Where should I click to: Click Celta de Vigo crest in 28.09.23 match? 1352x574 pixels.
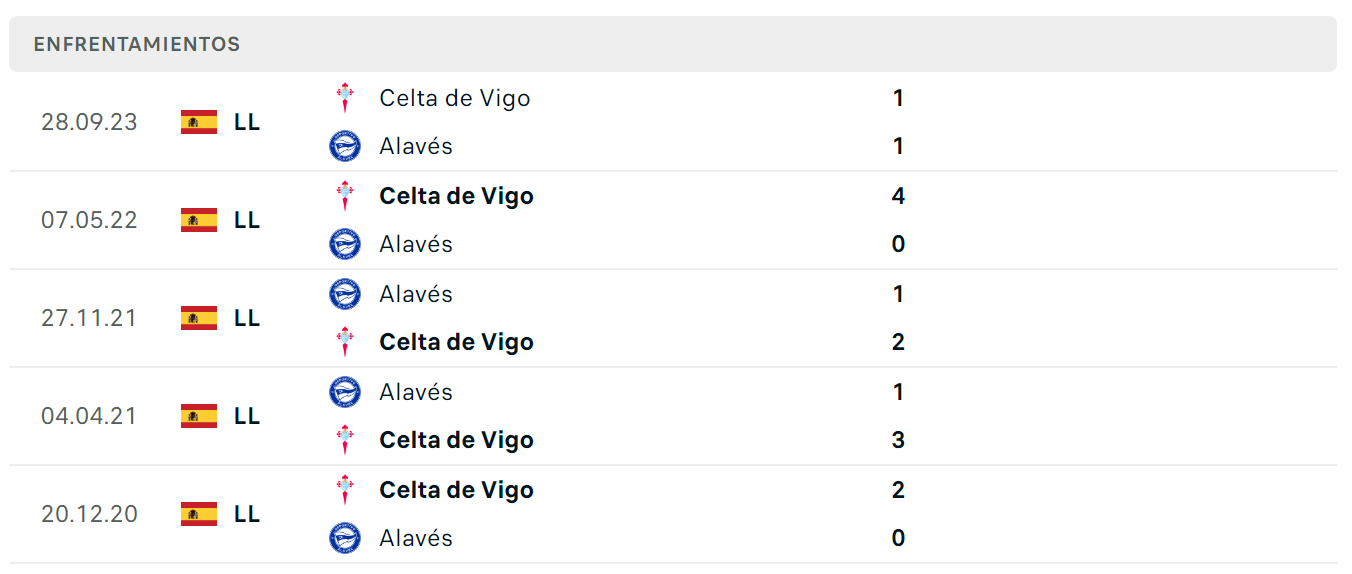(345, 98)
